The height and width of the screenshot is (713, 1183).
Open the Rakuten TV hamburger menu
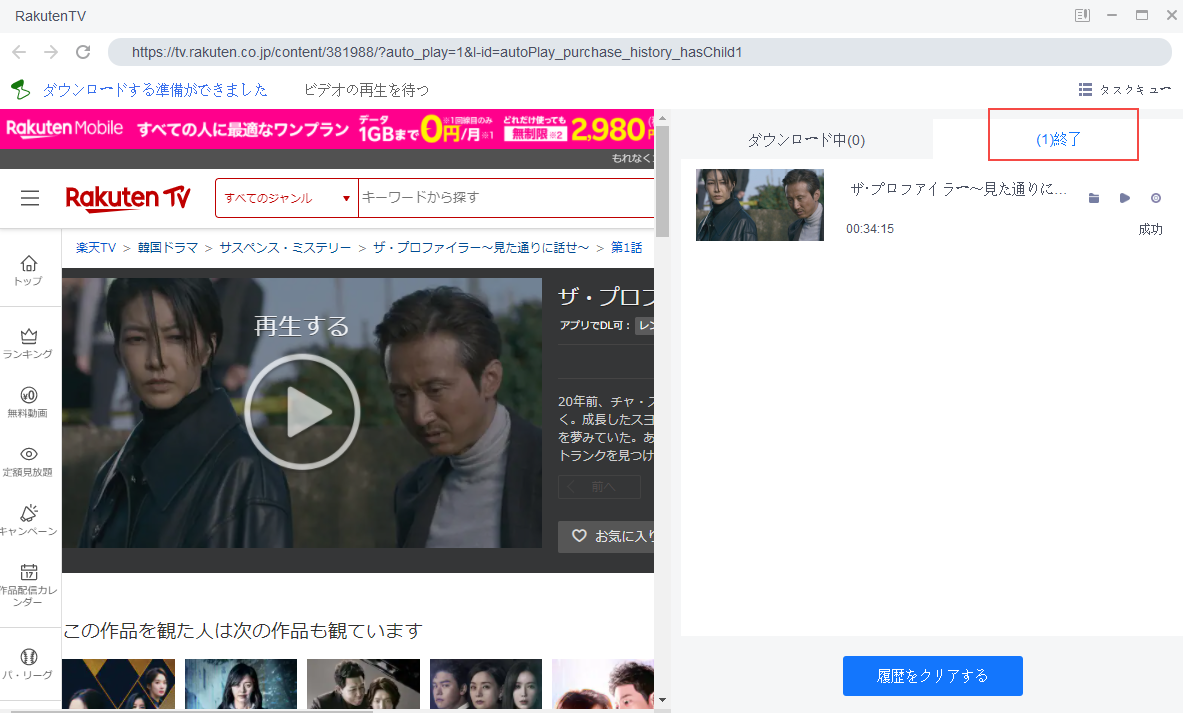coord(30,198)
